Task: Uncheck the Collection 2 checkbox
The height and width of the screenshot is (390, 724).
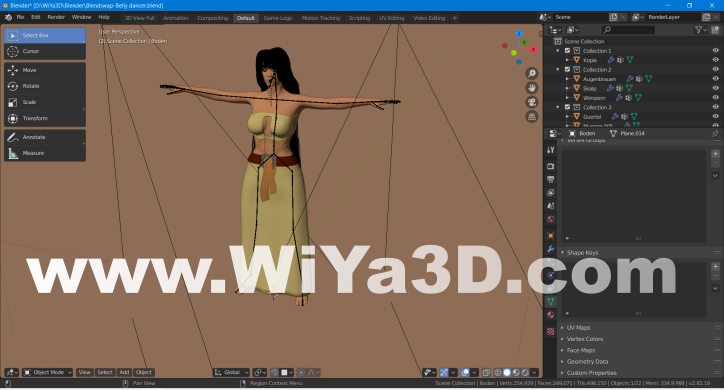Action: pyautogui.click(x=567, y=70)
